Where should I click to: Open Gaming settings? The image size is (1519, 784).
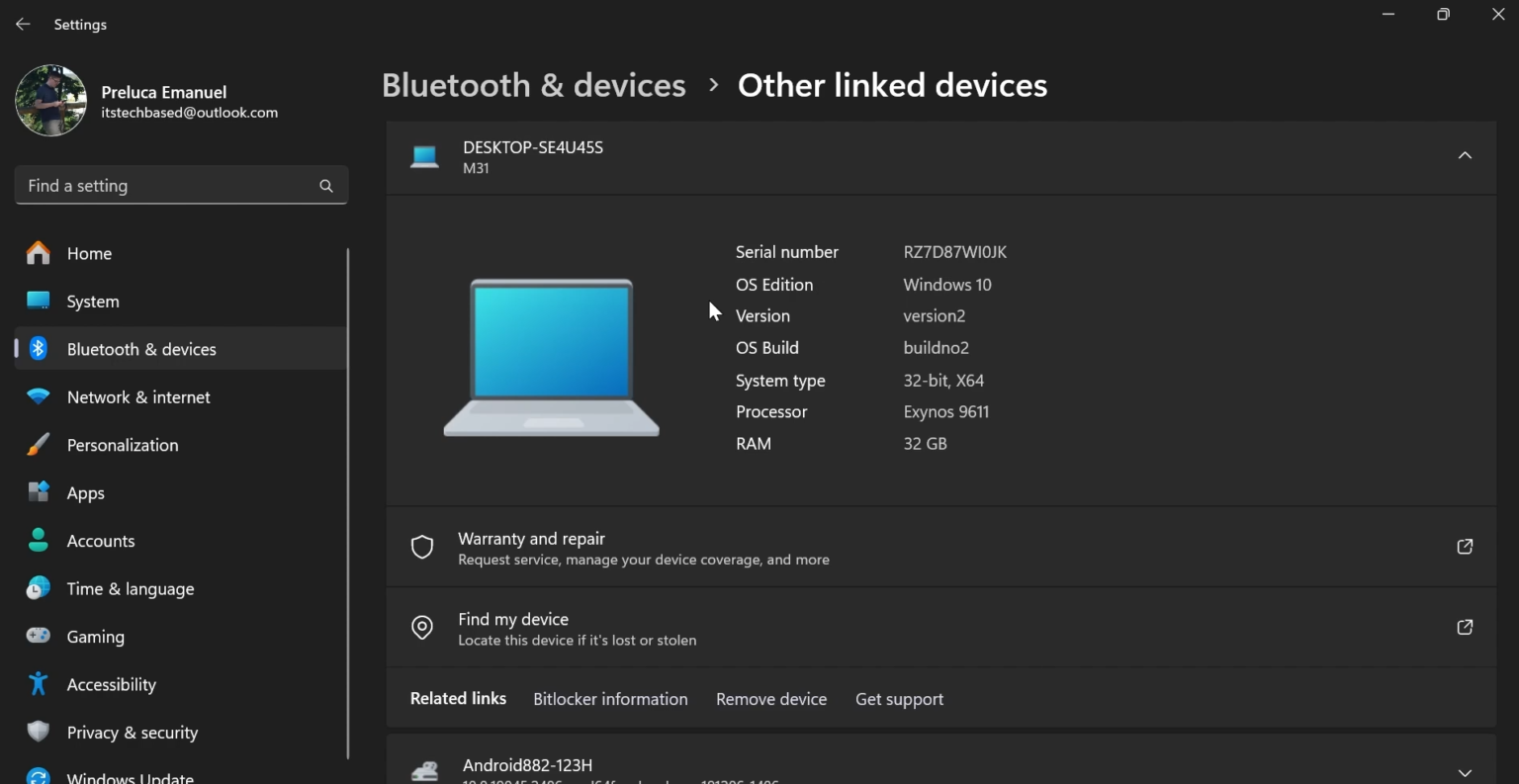tap(181, 637)
